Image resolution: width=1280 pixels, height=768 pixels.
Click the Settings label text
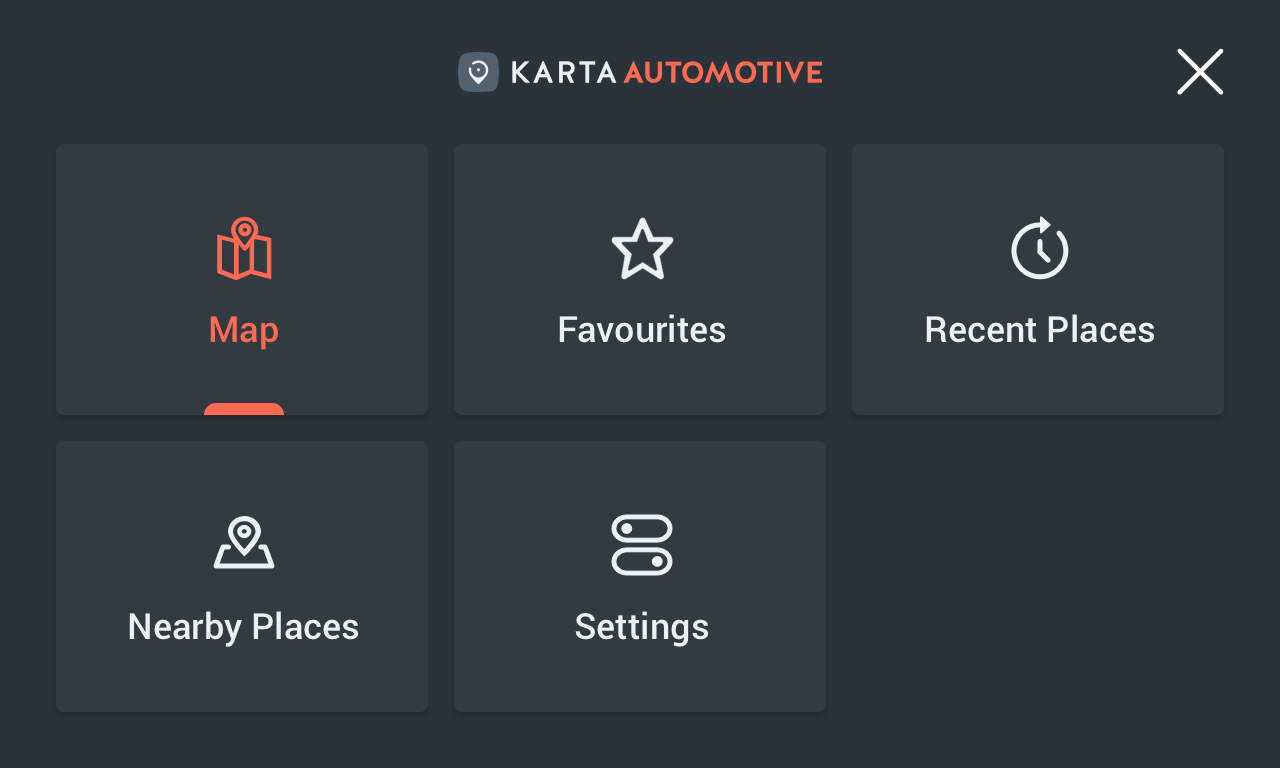(641, 627)
